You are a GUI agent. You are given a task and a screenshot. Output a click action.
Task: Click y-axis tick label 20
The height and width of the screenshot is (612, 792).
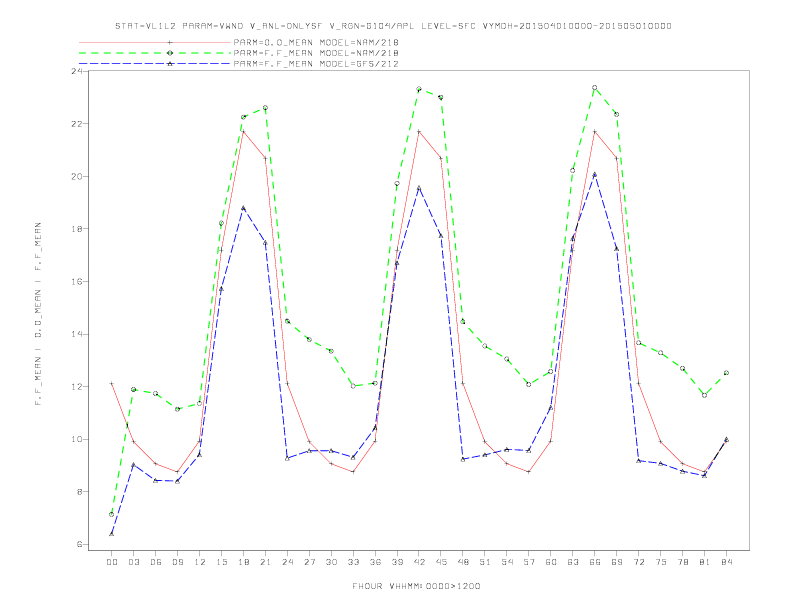(77, 176)
